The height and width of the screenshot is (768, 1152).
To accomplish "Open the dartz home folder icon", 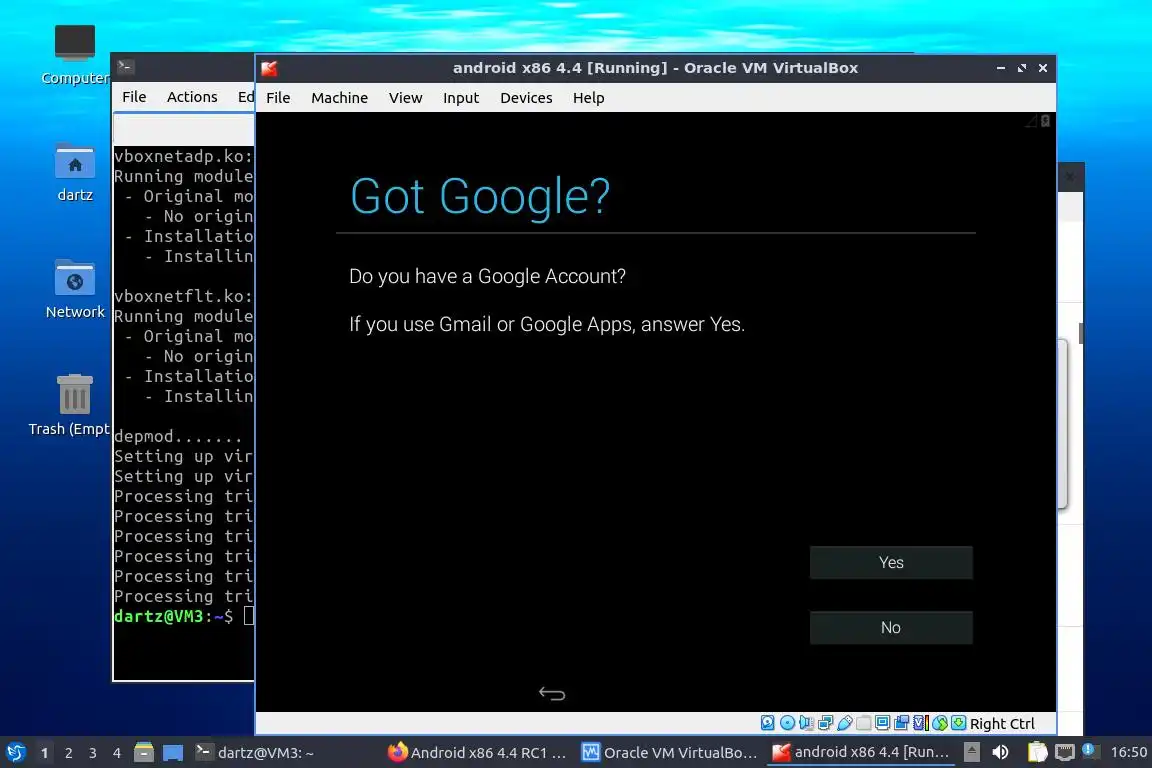I will 75,162.
